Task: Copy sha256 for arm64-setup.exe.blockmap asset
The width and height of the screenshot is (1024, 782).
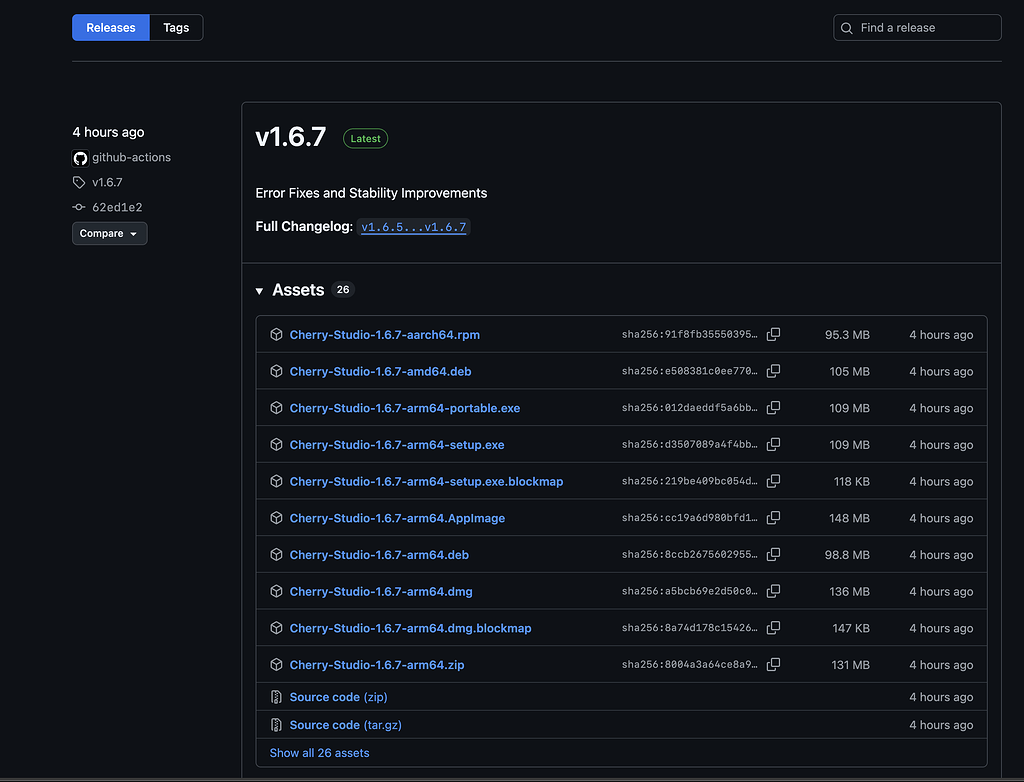Action: [773, 481]
